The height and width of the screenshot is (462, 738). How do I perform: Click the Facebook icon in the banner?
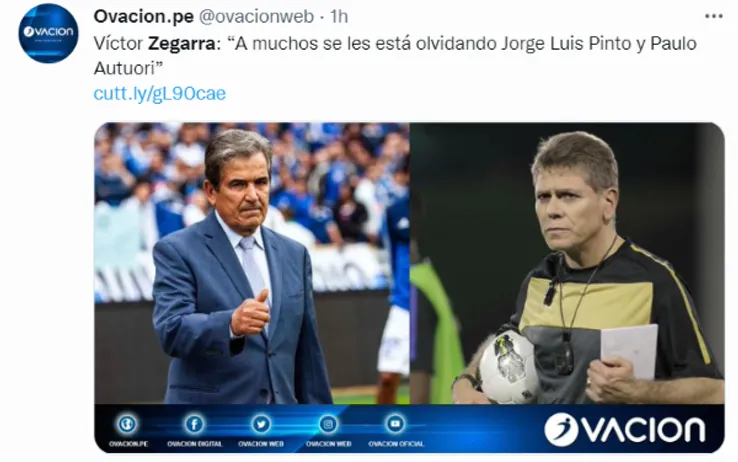coord(194,424)
